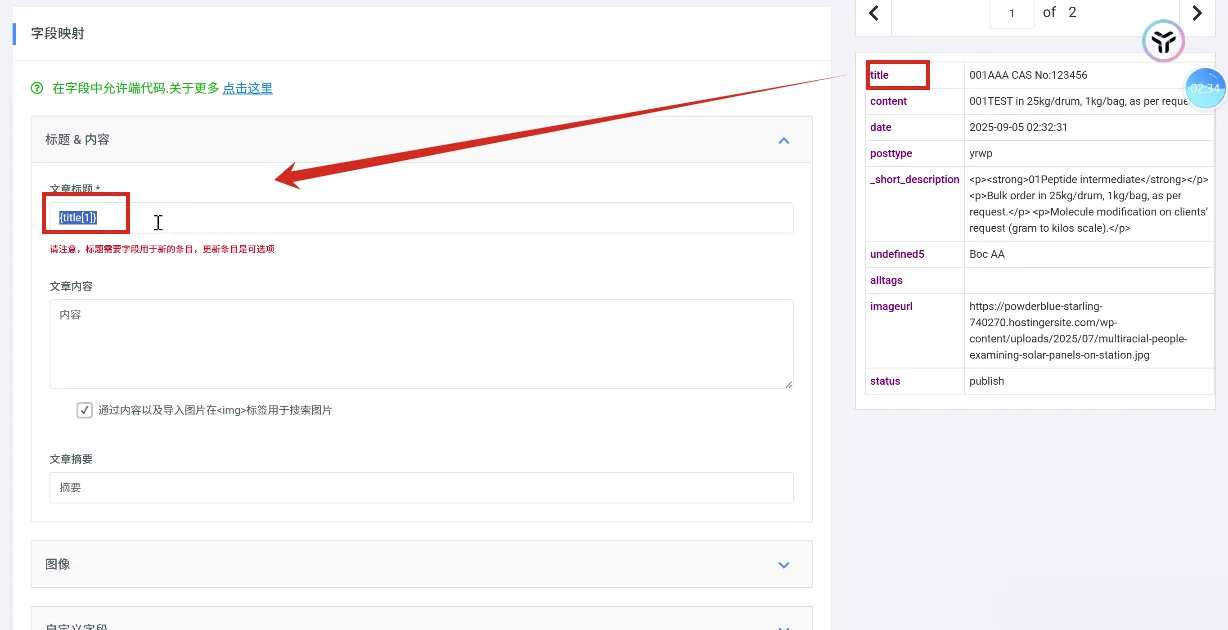The image size is (1228, 630).
Task: Click the 文章内容 text area
Action: click(x=420, y=343)
